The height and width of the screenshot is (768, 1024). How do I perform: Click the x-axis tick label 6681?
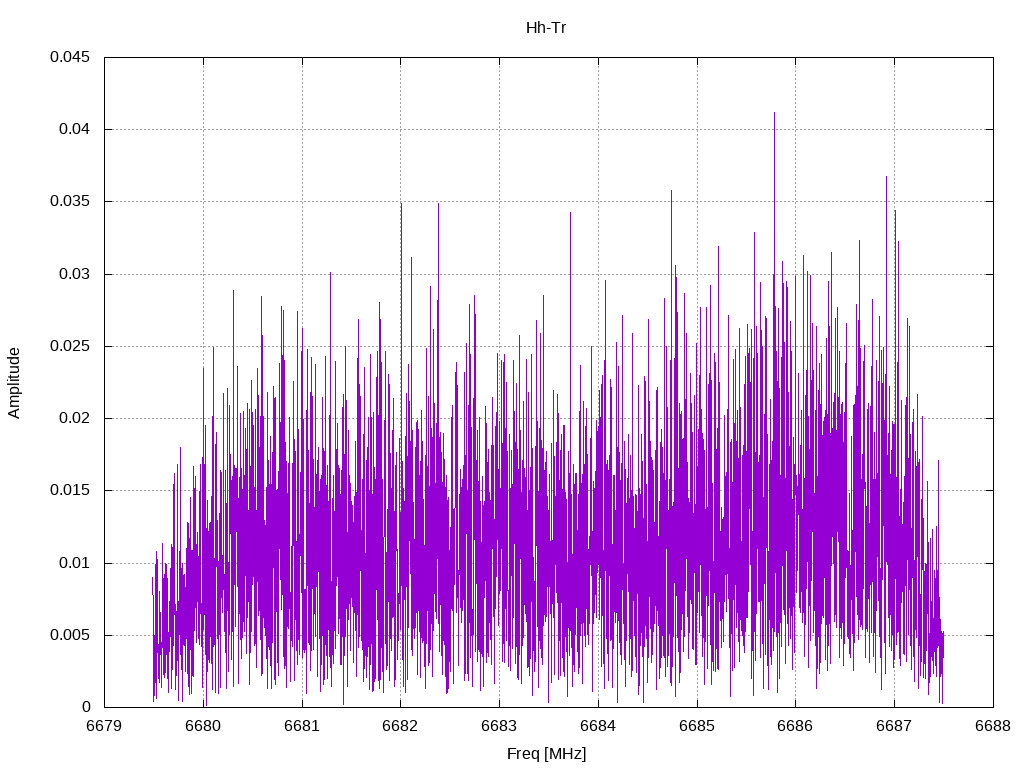tap(302, 726)
